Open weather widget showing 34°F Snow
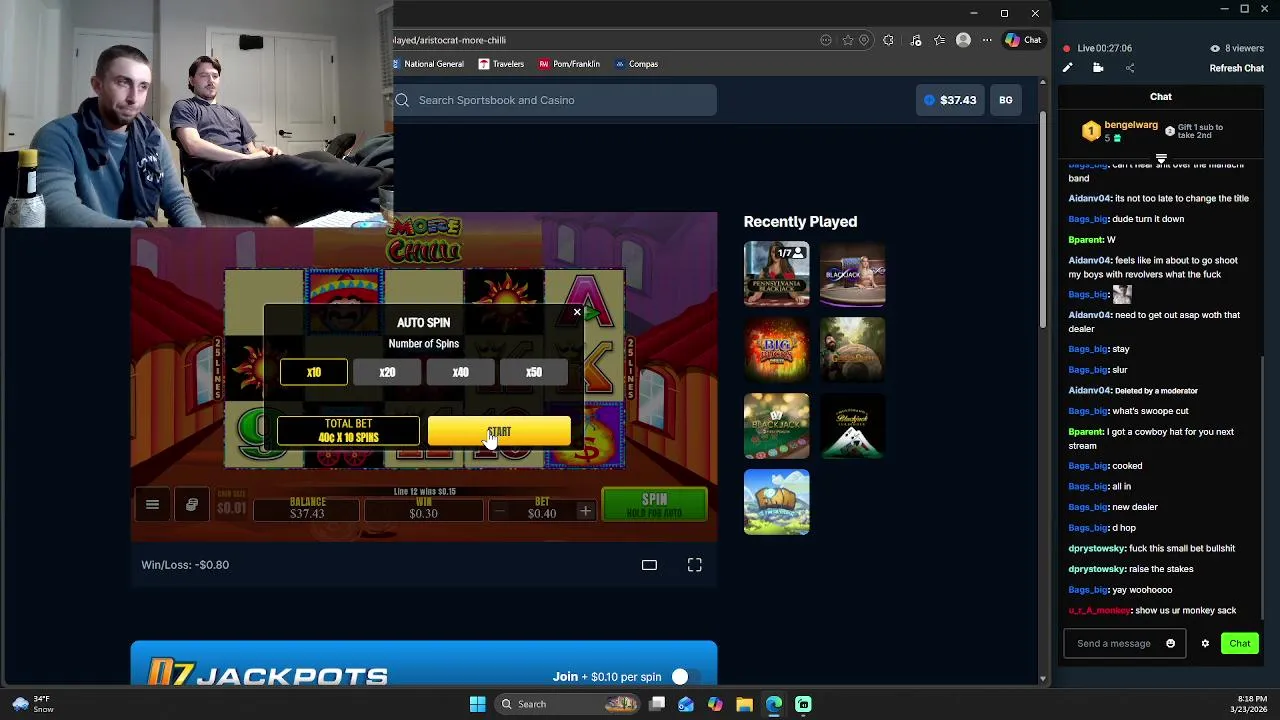1280x720 pixels. 32,704
